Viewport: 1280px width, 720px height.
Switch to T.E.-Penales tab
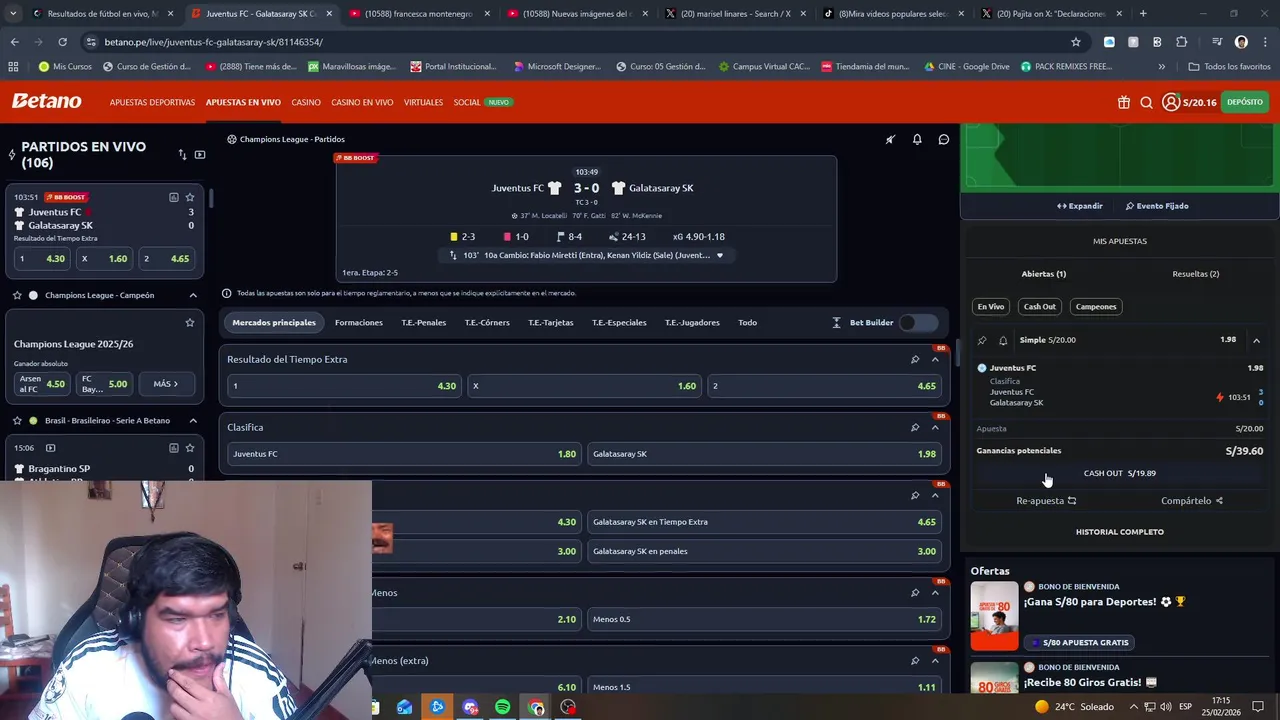tap(424, 322)
